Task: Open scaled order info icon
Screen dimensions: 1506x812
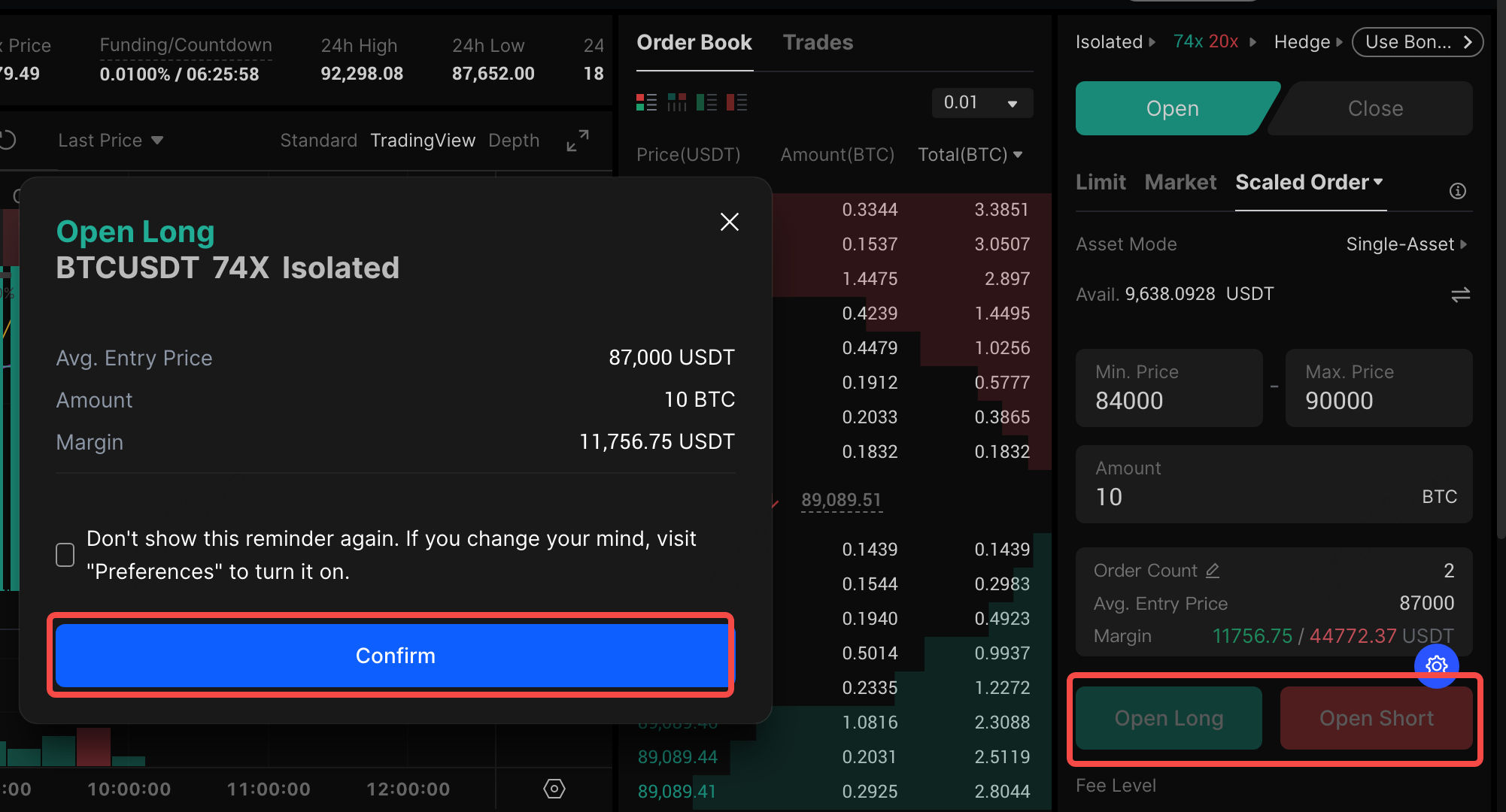Action: point(1457,191)
